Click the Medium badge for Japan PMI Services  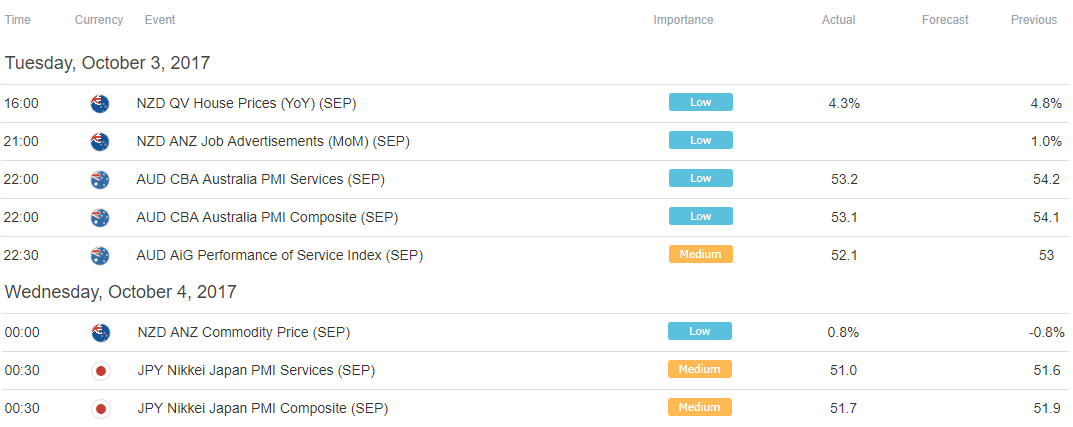click(699, 369)
